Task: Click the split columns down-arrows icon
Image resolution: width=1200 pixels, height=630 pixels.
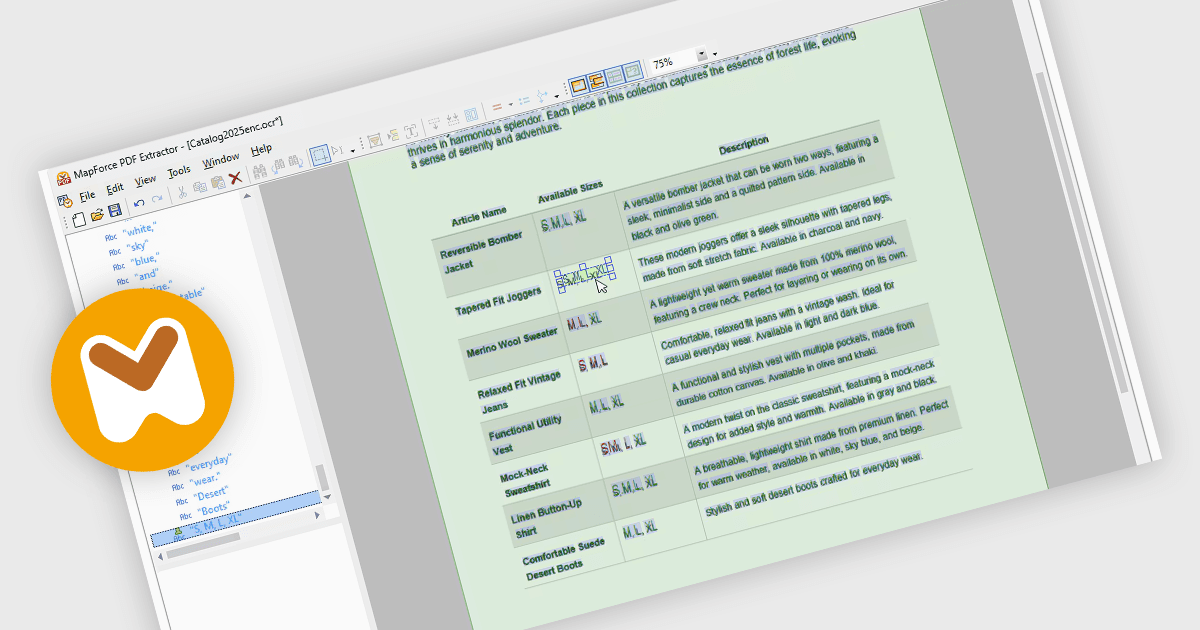Action: (x=452, y=119)
